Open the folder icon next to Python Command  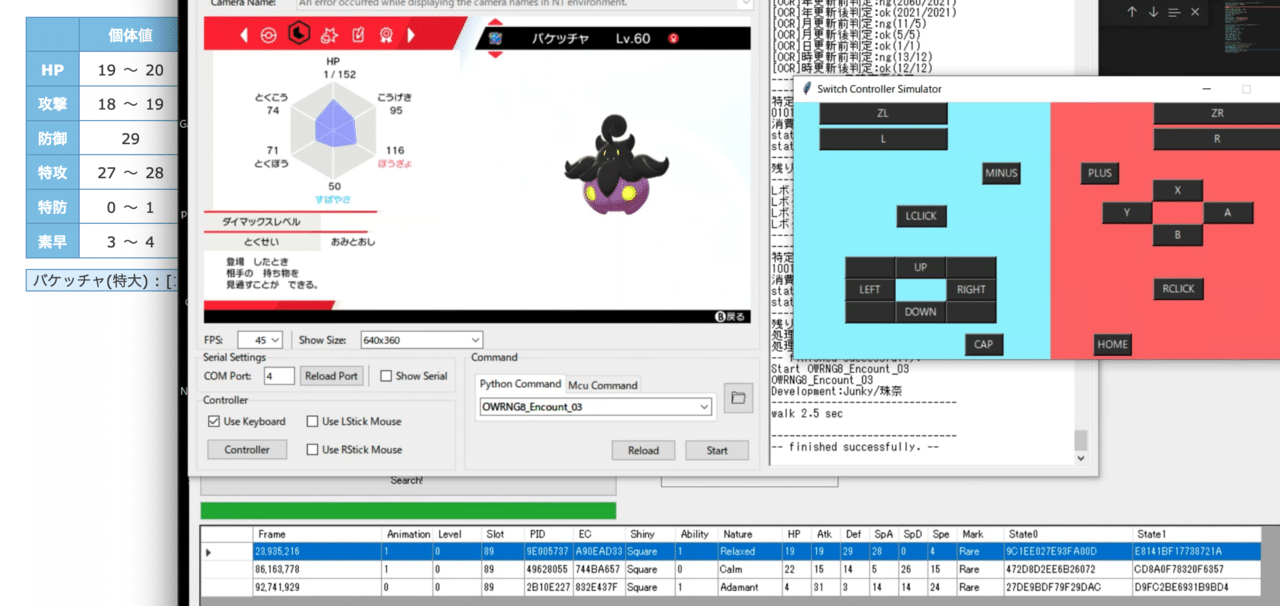pyautogui.click(x=737, y=398)
